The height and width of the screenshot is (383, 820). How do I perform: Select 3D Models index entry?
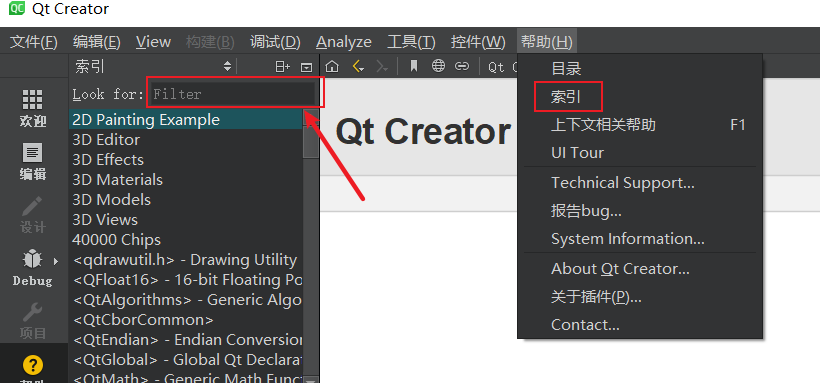186,200
